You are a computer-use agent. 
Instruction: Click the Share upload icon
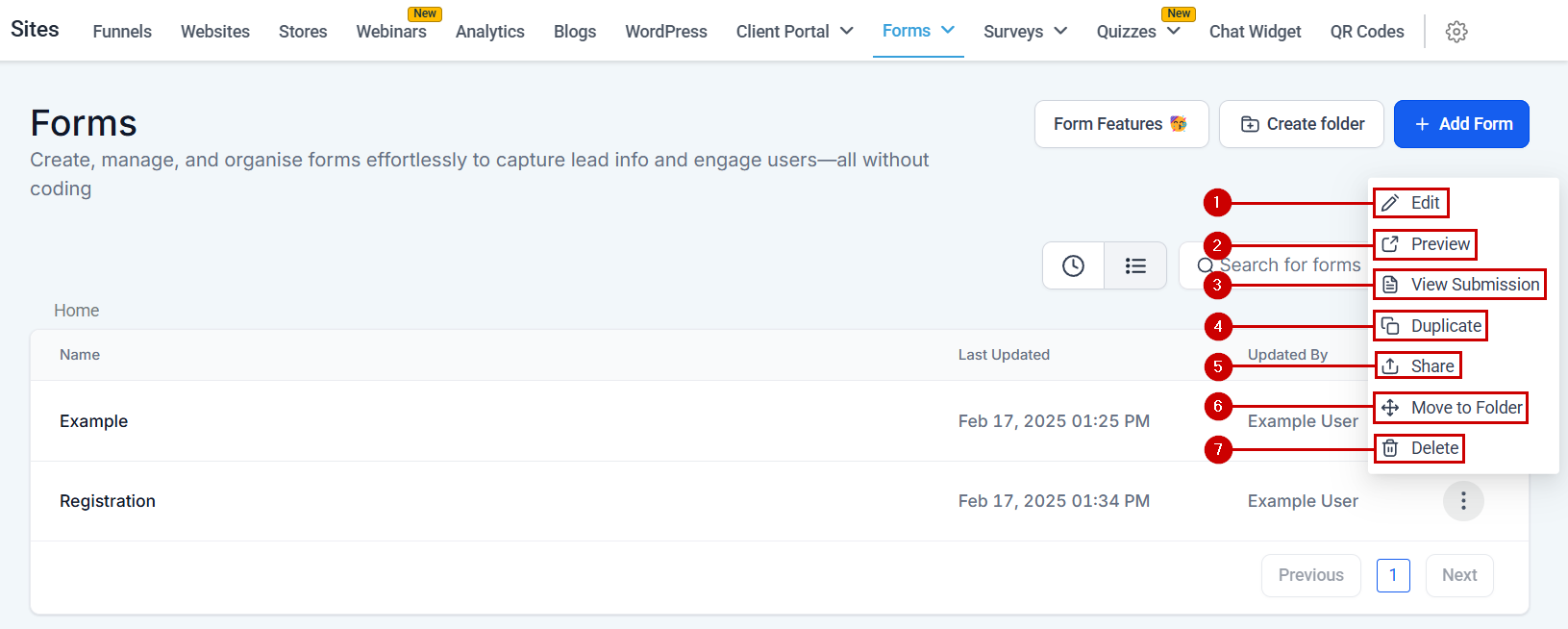click(x=1390, y=366)
